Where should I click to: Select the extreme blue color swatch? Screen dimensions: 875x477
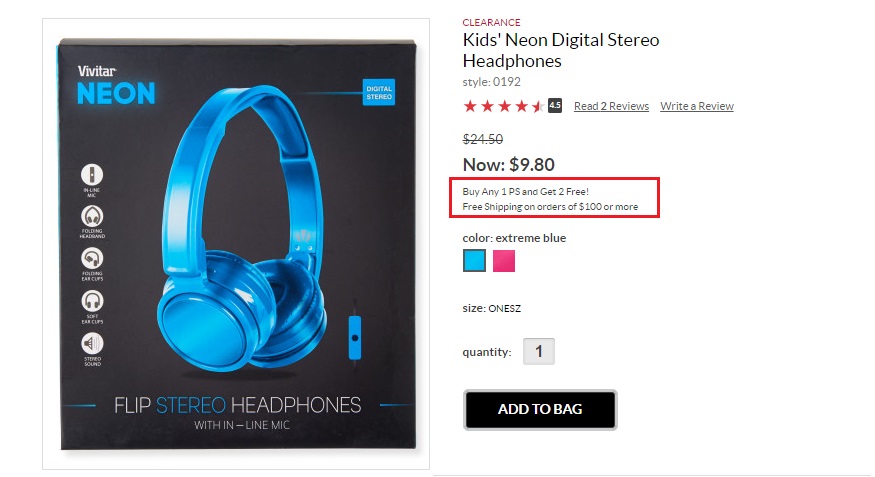[475, 261]
